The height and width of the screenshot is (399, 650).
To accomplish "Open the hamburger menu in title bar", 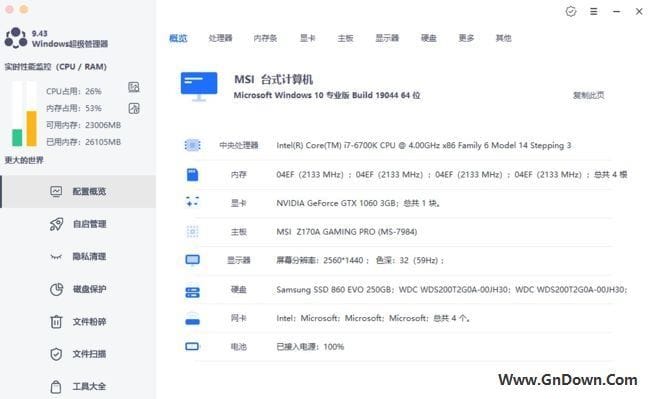I will point(594,12).
